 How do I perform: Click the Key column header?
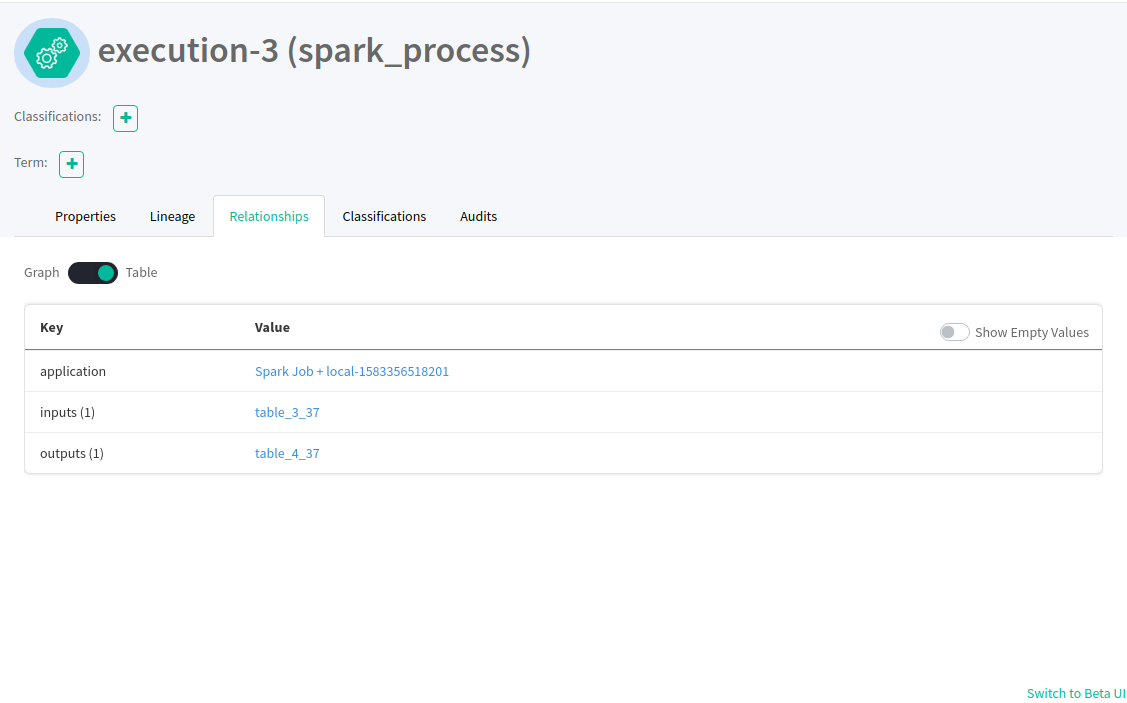52,327
